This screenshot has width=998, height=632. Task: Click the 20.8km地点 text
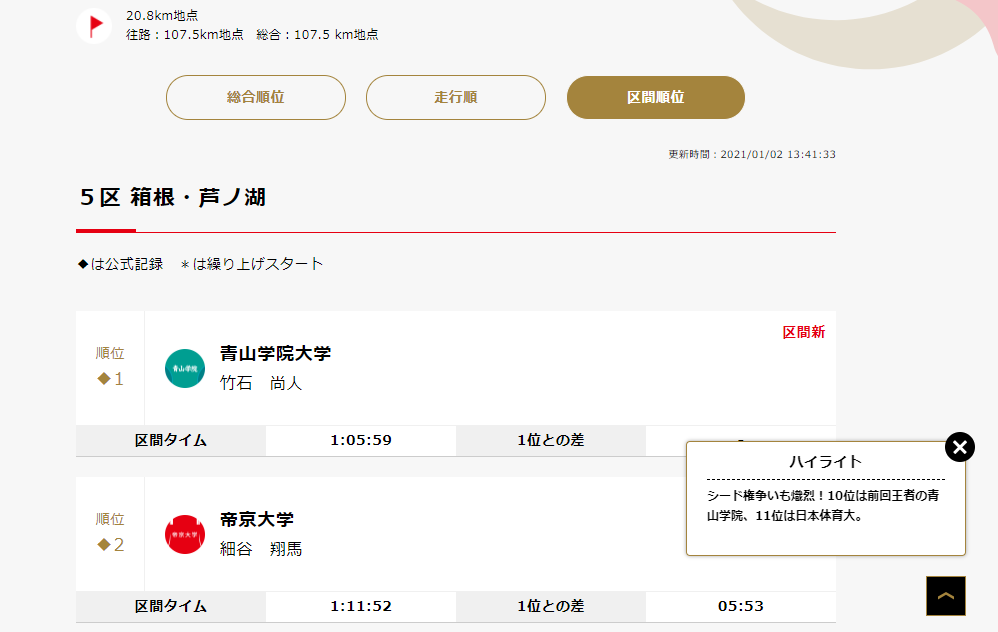[162, 15]
